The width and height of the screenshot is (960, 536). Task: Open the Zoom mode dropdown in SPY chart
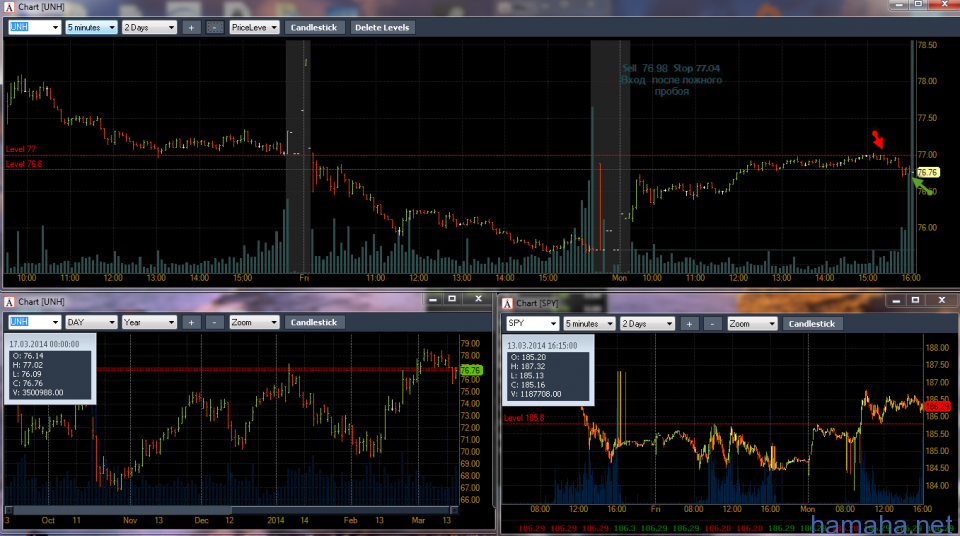(x=752, y=323)
